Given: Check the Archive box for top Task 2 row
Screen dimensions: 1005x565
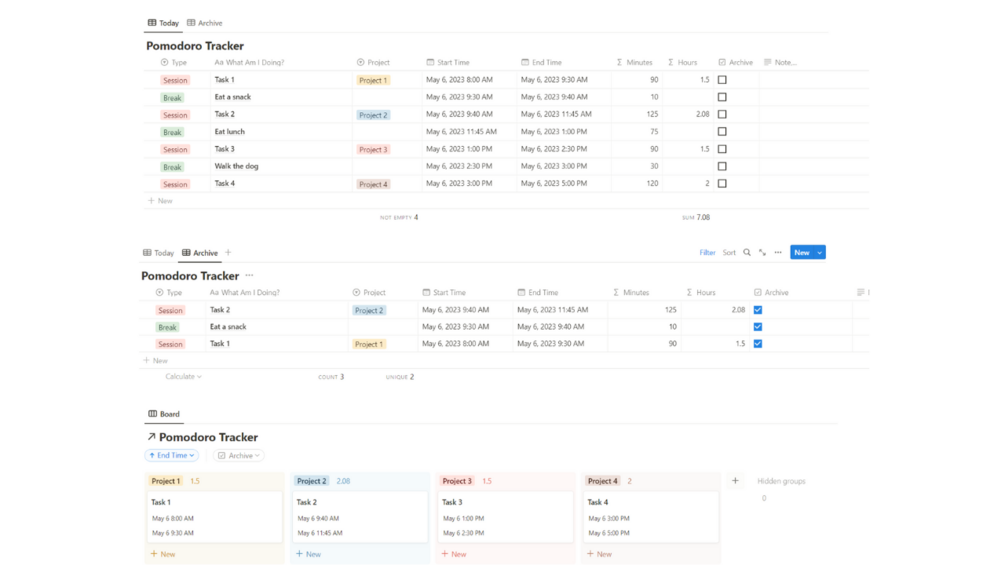Looking at the screenshot, I should click(722, 114).
